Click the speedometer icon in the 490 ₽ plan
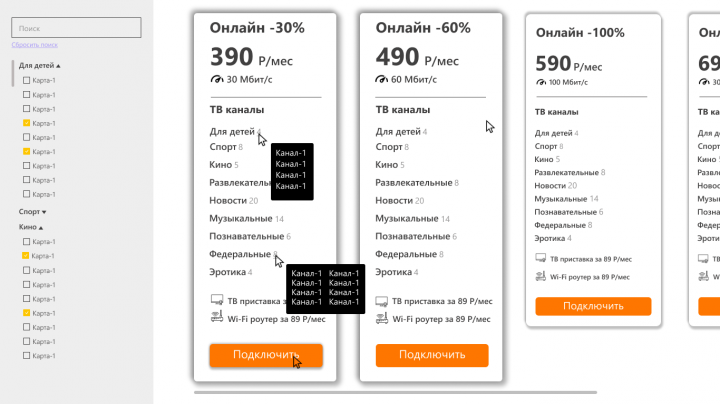 coord(382,79)
